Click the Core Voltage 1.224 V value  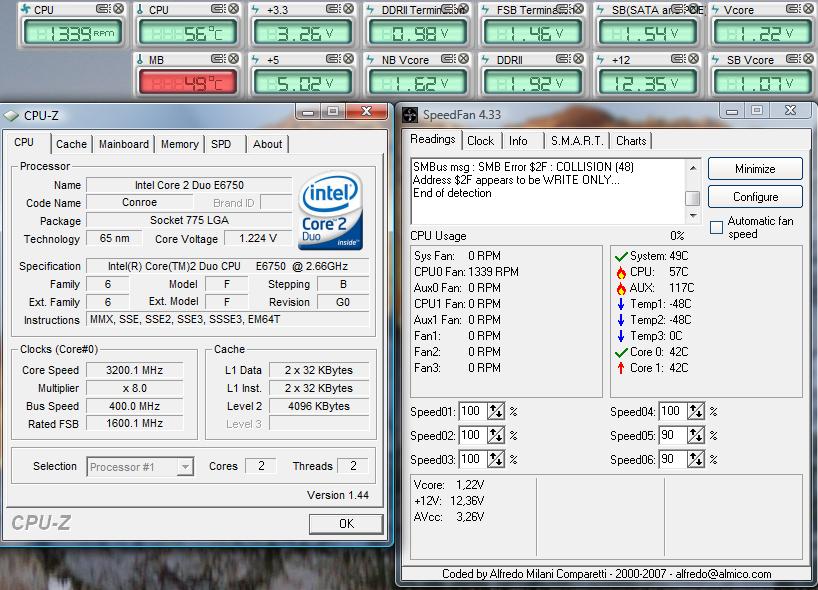click(x=258, y=238)
